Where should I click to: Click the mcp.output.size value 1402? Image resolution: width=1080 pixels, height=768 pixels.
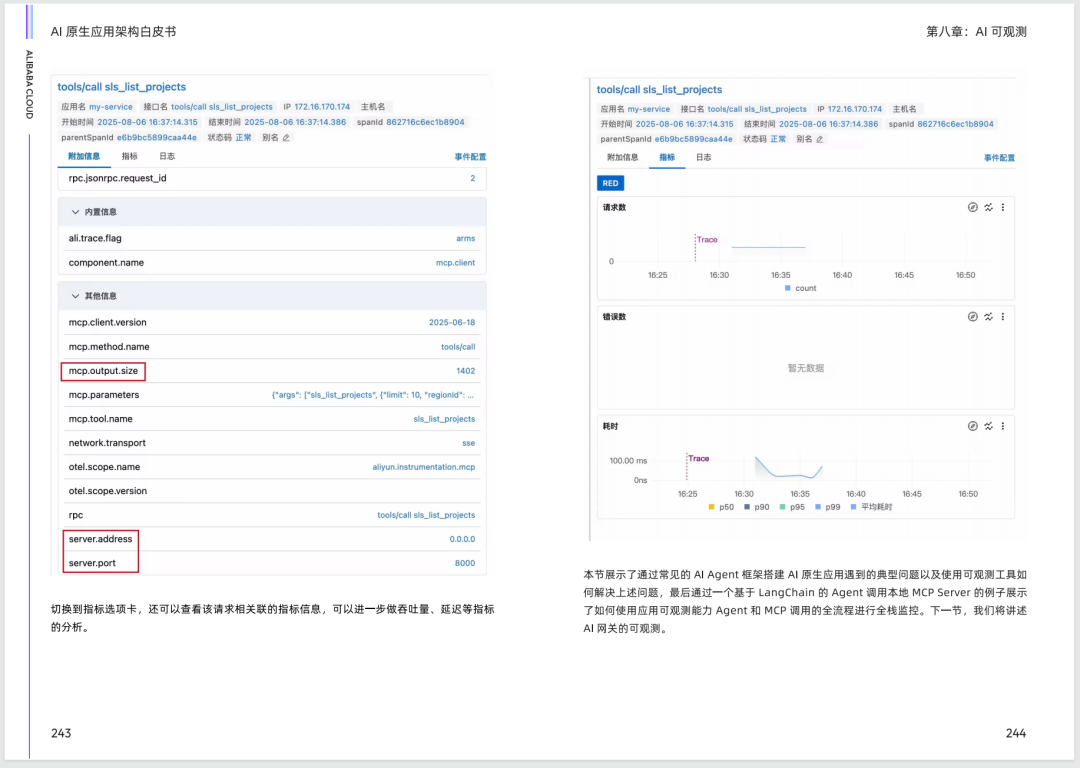(466, 371)
